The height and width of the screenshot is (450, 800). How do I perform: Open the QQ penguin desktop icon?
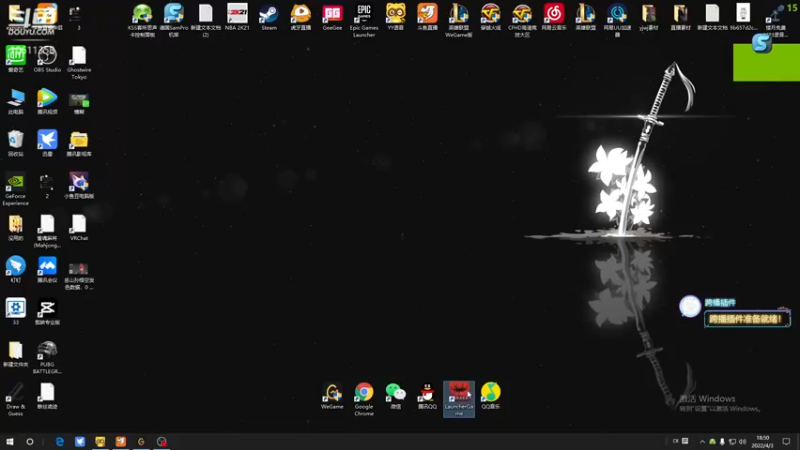427,396
